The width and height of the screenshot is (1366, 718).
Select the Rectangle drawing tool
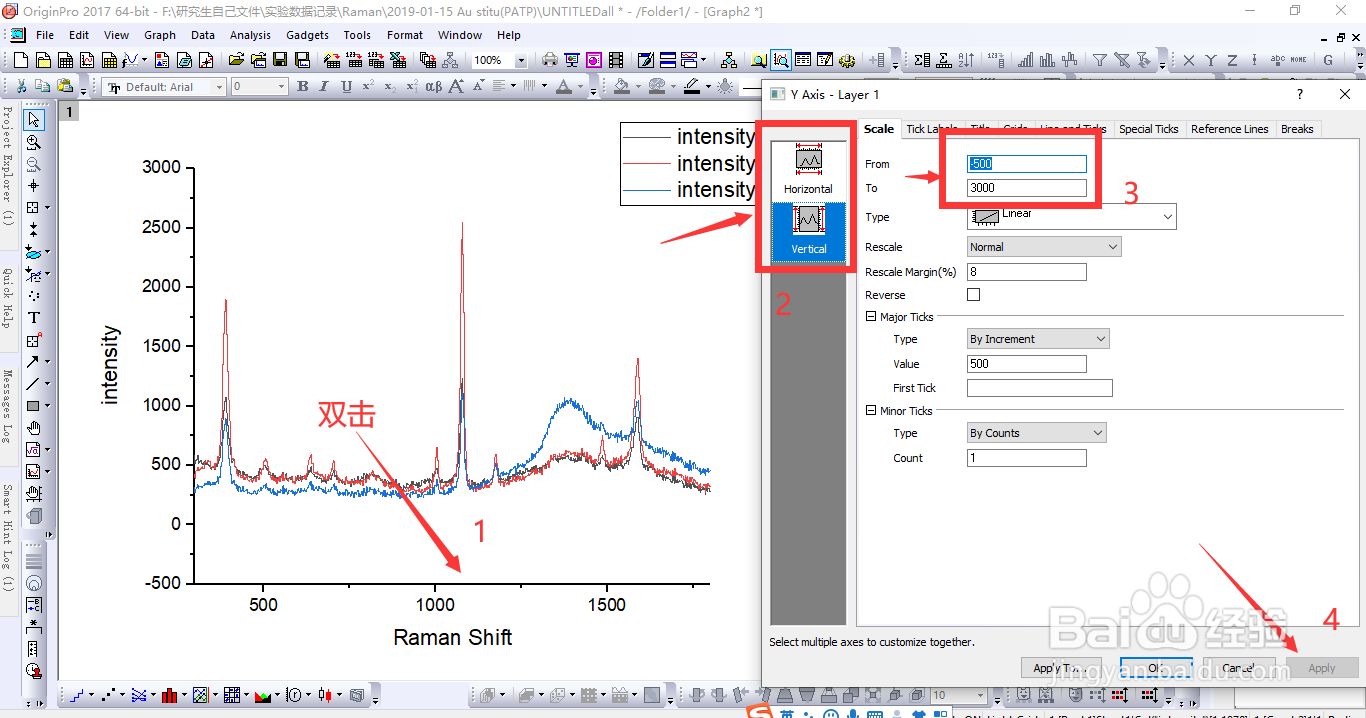point(34,405)
